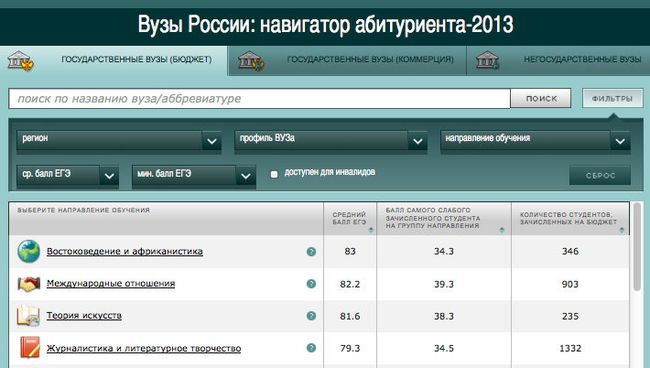Screen dimensions: 650x368
Task: Show help for Международные отношения
Action: pyautogui.click(x=311, y=284)
